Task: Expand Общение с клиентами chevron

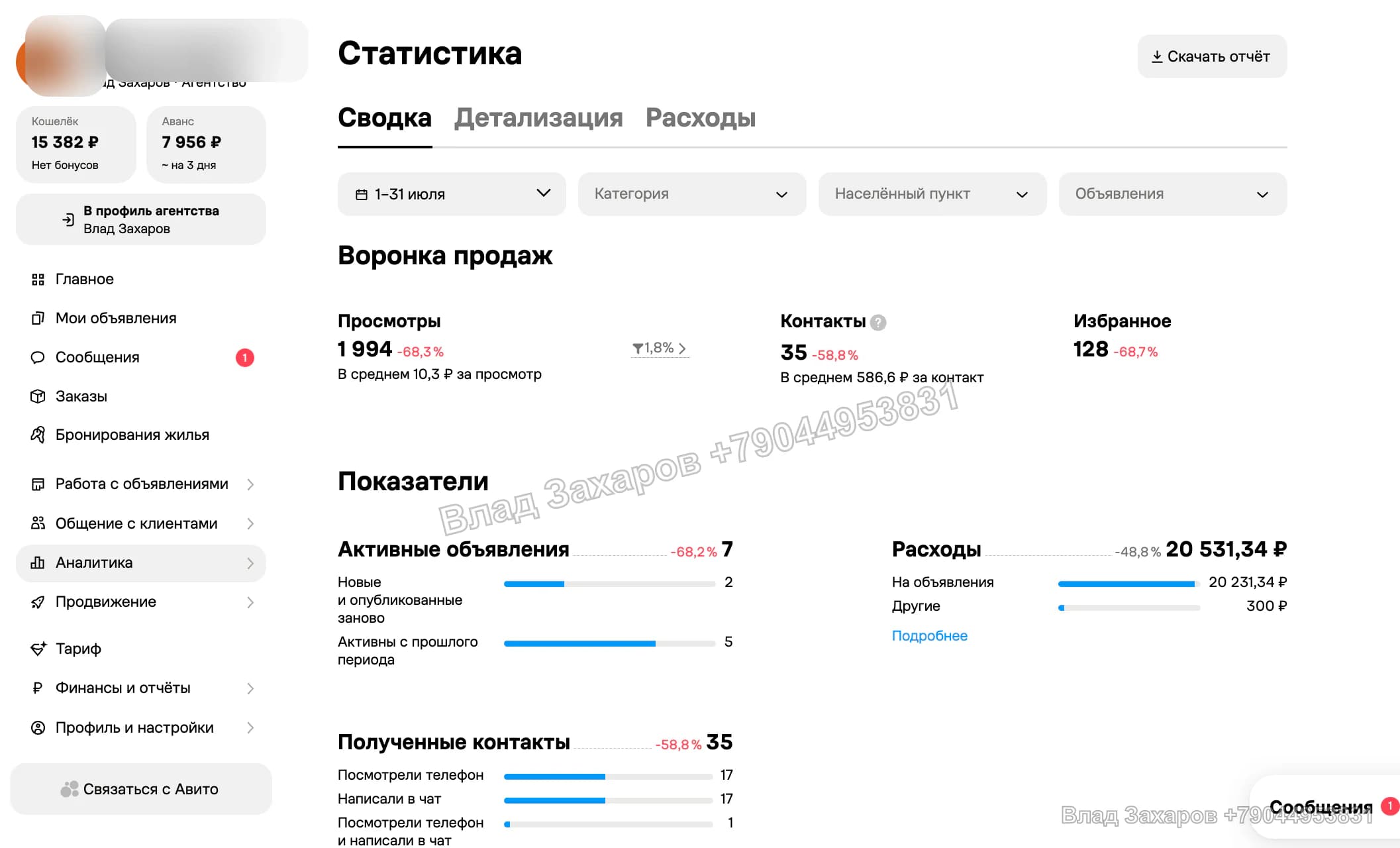Action: (x=250, y=523)
